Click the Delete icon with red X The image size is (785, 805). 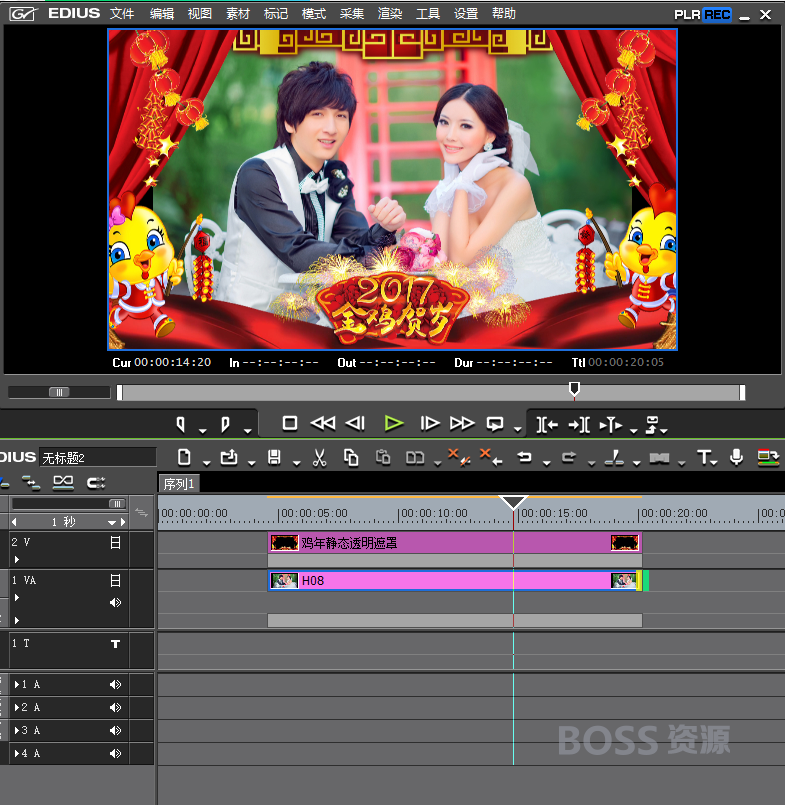pos(458,457)
